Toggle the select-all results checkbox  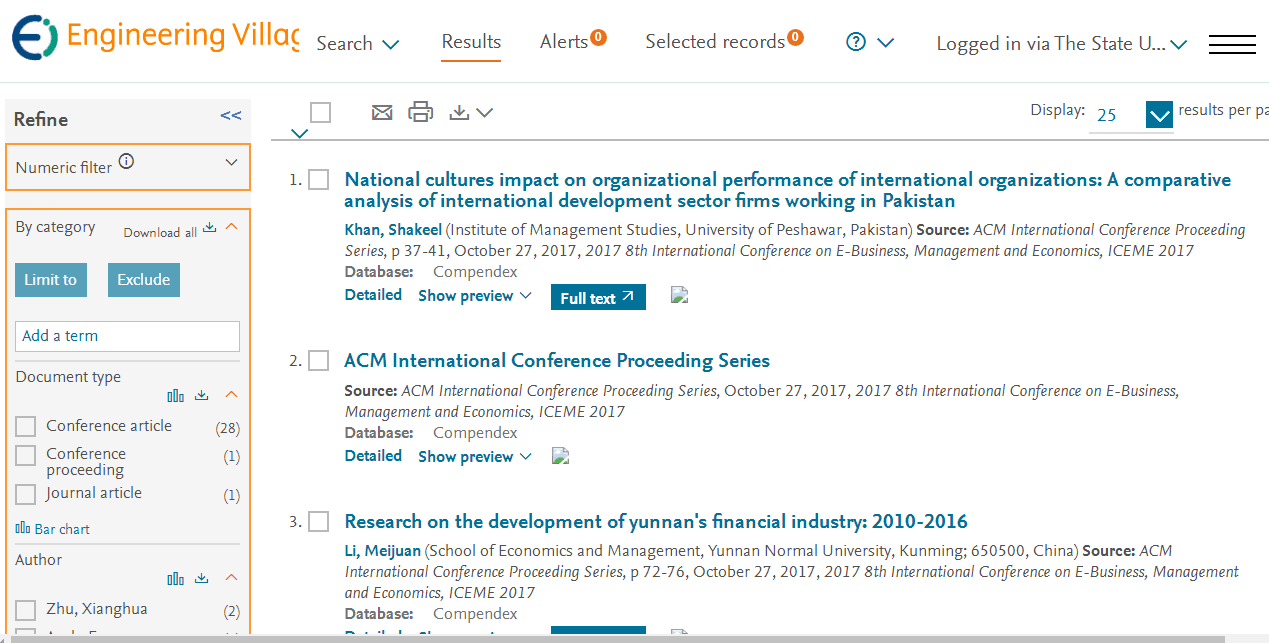pyautogui.click(x=321, y=112)
